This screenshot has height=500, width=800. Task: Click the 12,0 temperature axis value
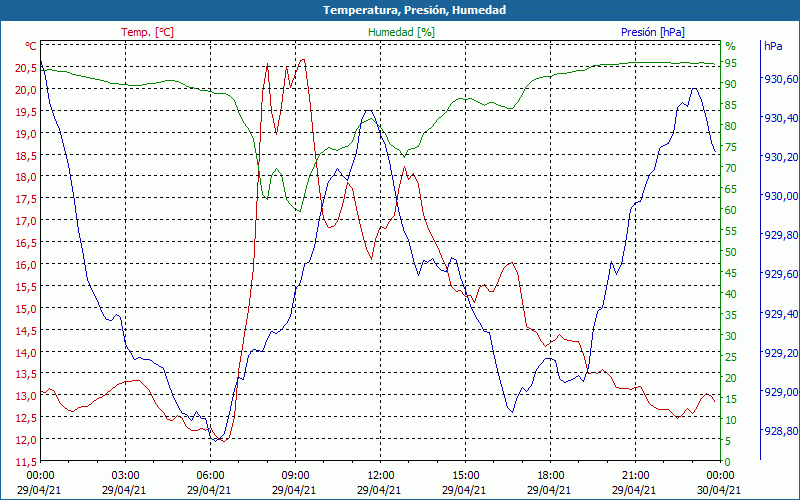(26, 440)
